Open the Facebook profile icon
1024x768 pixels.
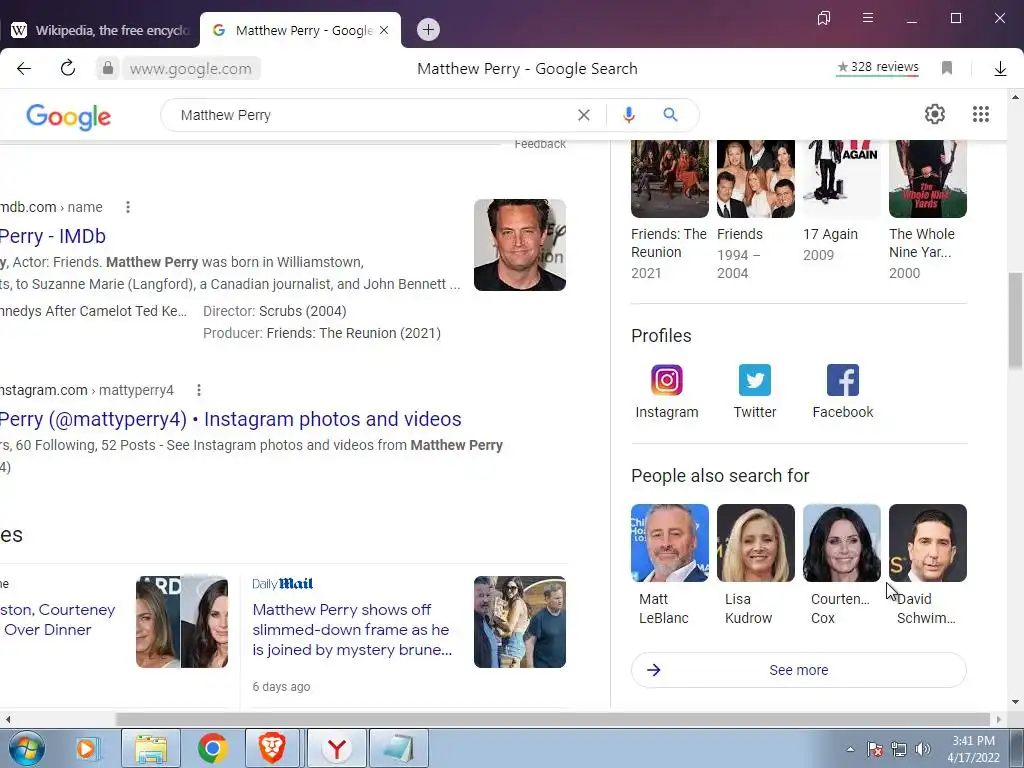click(x=842, y=392)
